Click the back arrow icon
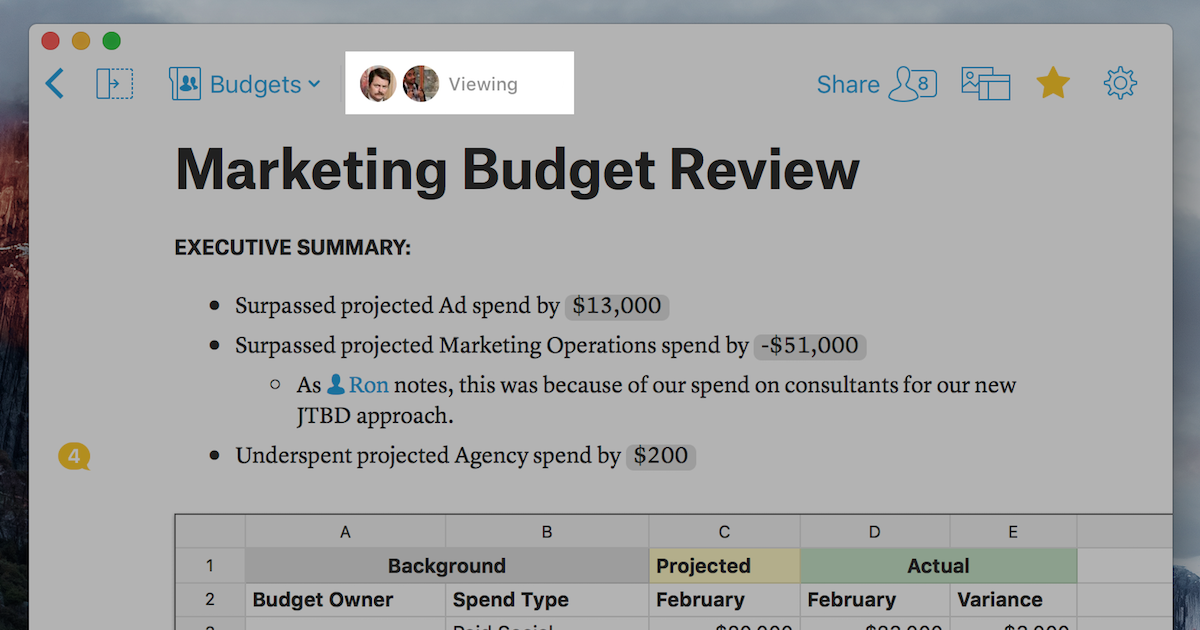Screen dimensions: 1200x630 55,84
